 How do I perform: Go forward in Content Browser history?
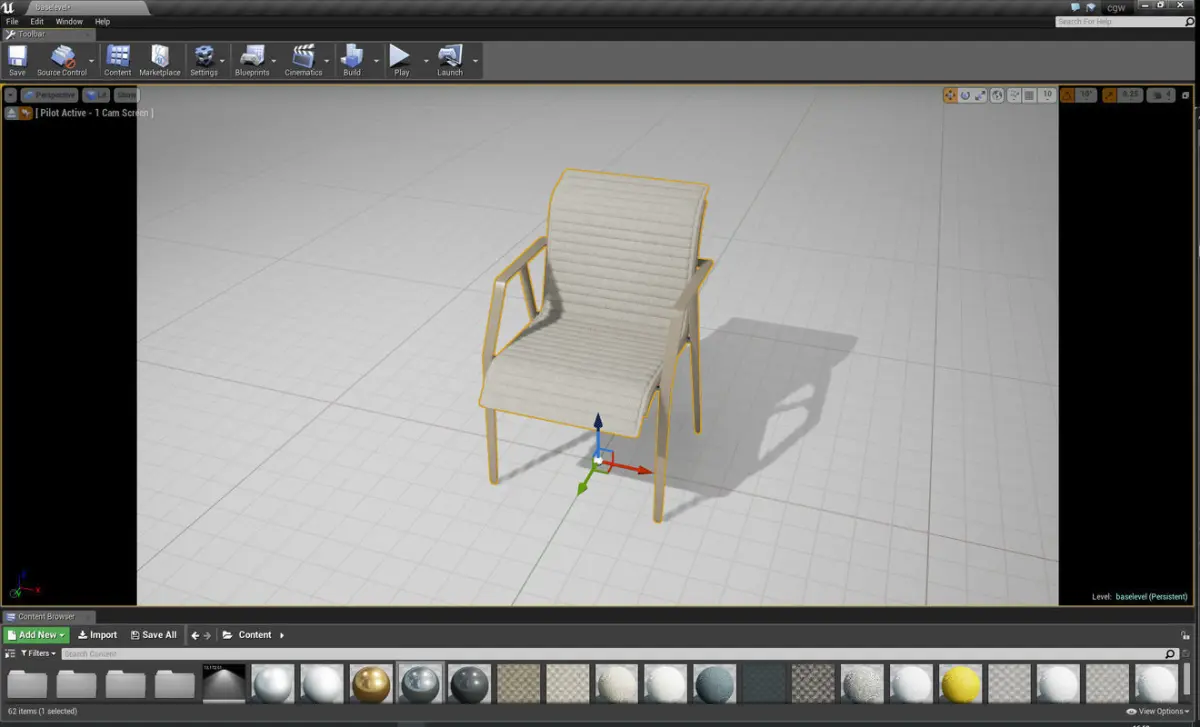pos(207,635)
